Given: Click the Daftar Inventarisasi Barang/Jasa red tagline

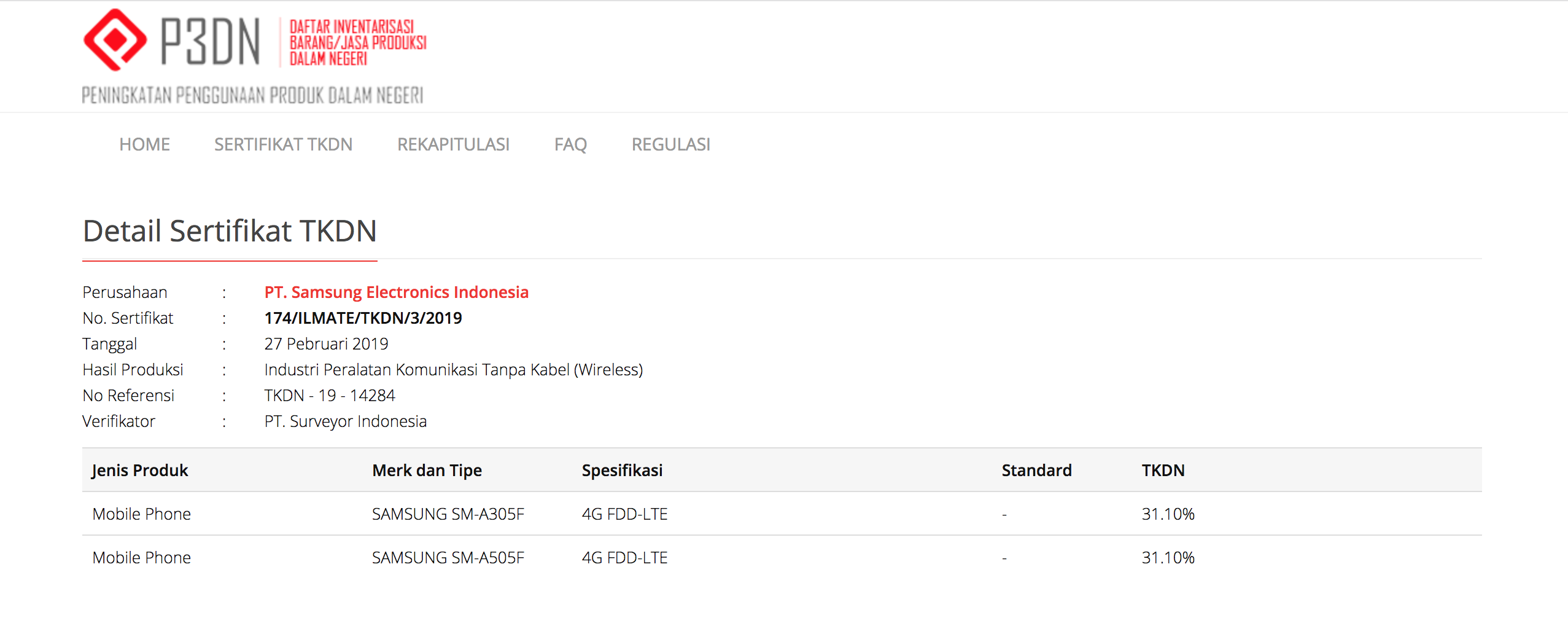Looking at the screenshot, I should 358,42.
